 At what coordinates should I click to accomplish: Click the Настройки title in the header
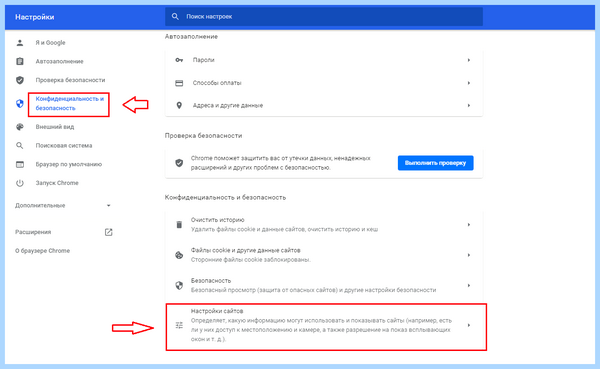click(x=34, y=17)
